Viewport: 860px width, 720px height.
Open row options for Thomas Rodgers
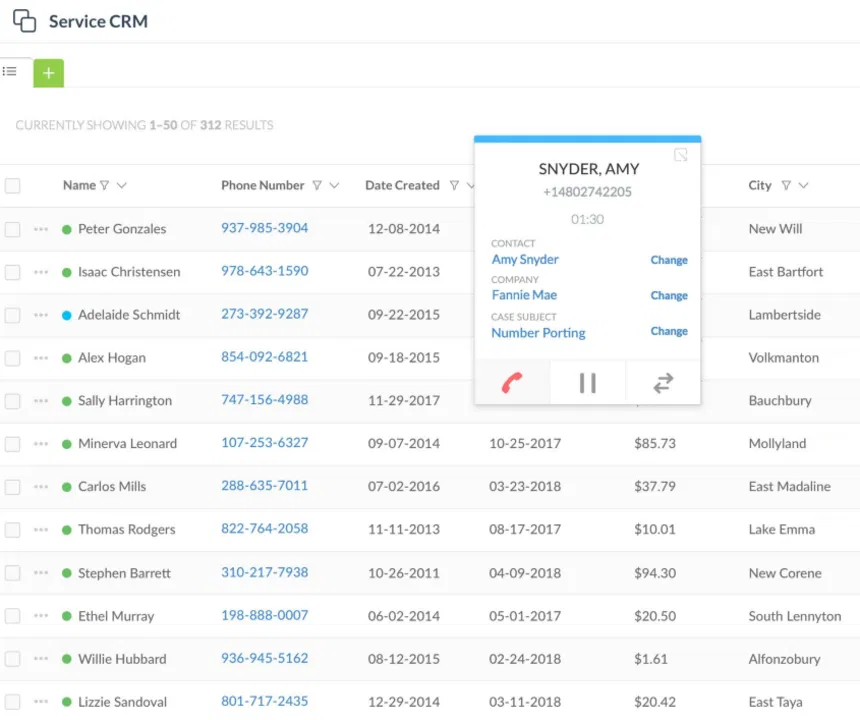(x=41, y=530)
